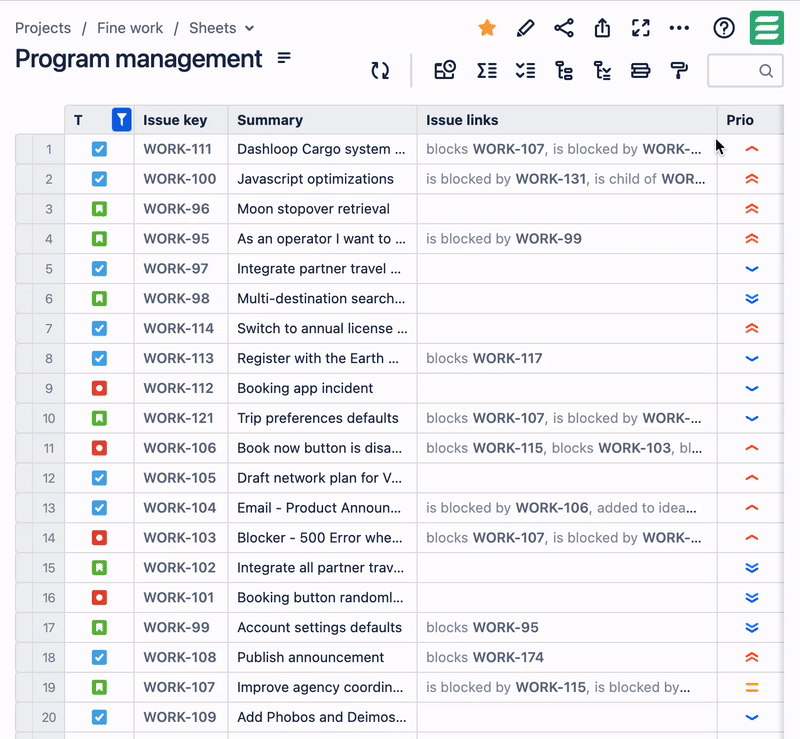The width and height of the screenshot is (800, 739).
Task: Refresh the sheet data
Action: coord(381,71)
